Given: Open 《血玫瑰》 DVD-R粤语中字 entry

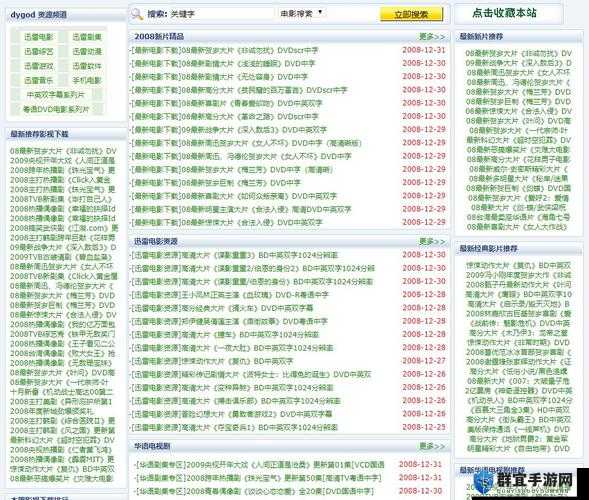Looking at the screenshot, I should click(230, 295).
